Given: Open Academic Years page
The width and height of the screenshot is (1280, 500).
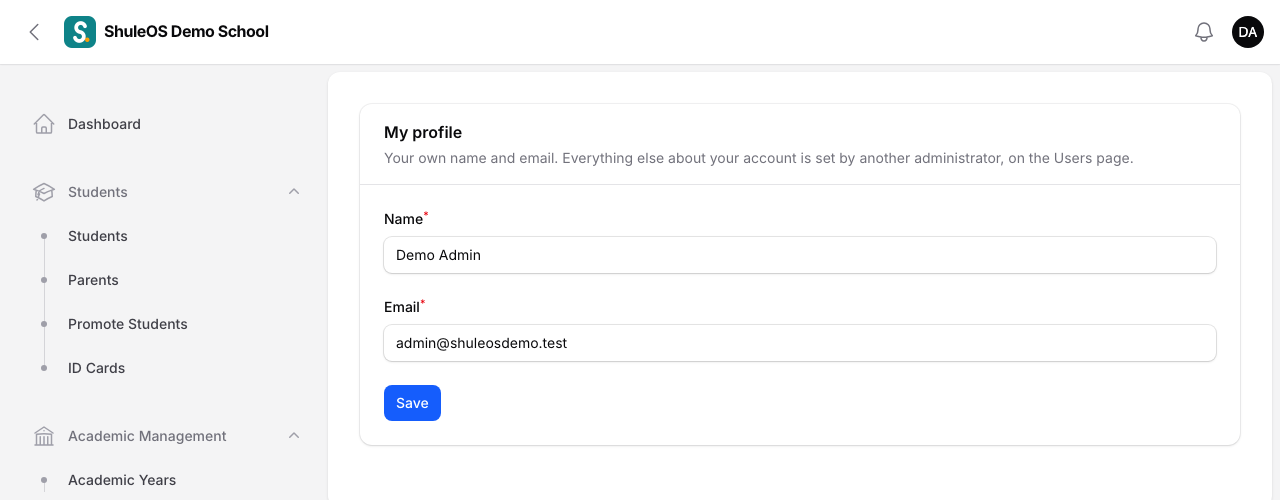Looking at the screenshot, I should (x=122, y=480).
